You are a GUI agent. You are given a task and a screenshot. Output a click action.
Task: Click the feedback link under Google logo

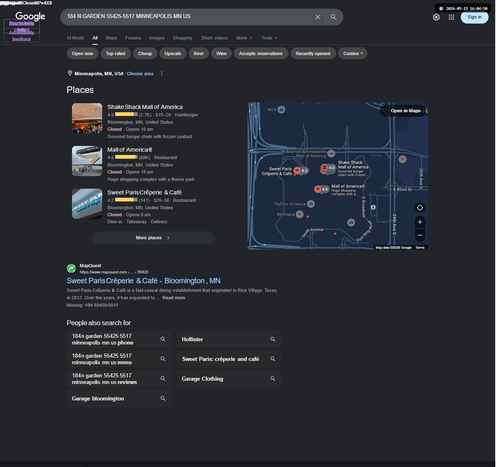coord(21,39)
